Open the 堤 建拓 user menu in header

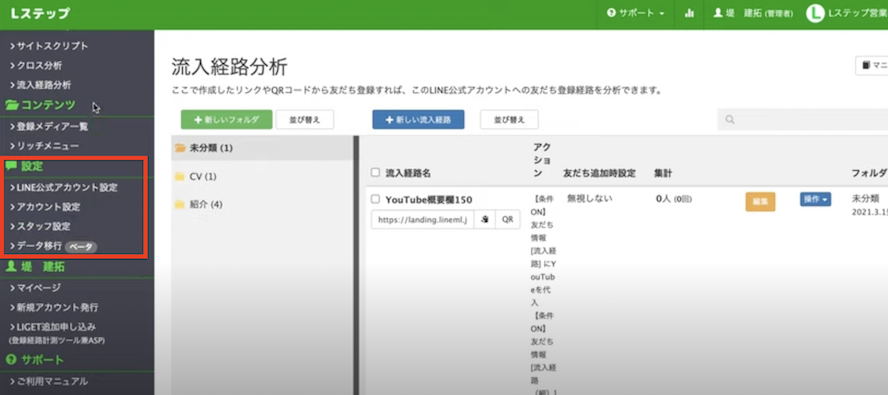[753, 13]
